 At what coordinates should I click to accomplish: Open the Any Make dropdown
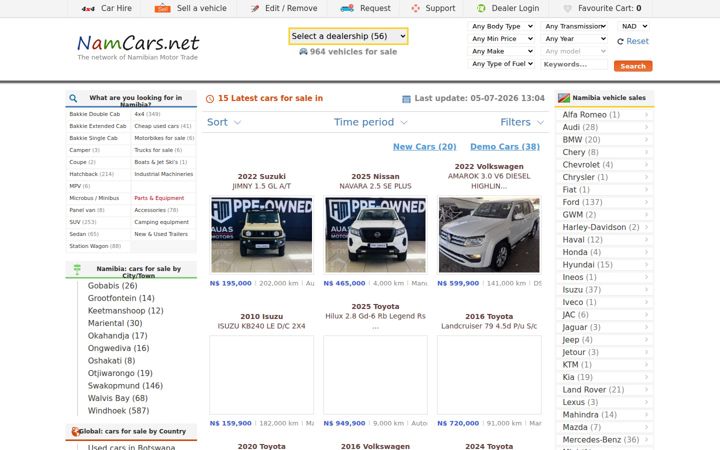pyautogui.click(x=502, y=51)
